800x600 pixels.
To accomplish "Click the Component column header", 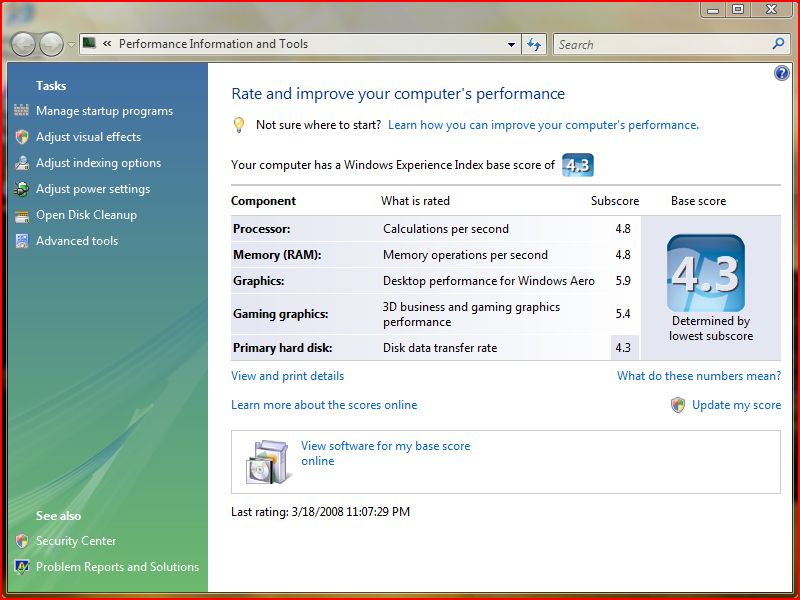I will click(x=263, y=201).
